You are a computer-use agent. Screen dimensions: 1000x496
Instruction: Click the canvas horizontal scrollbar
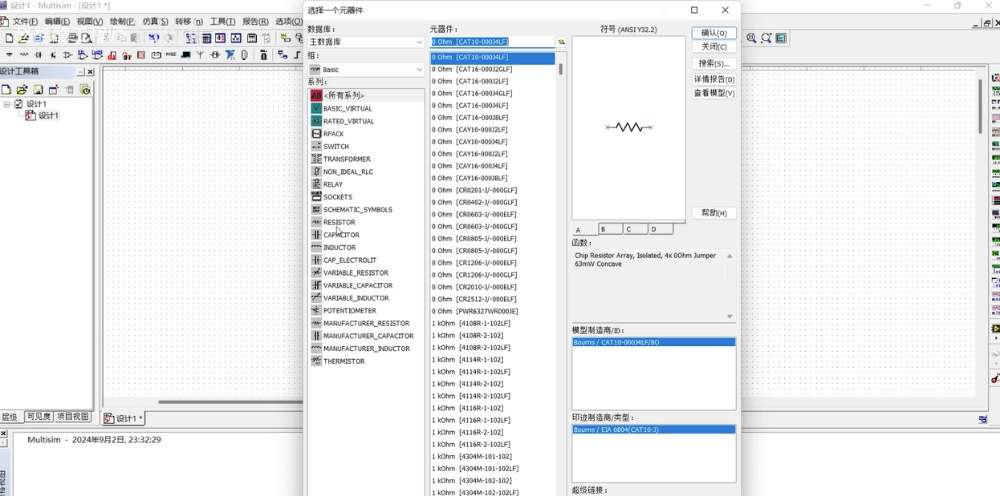(x=230, y=402)
